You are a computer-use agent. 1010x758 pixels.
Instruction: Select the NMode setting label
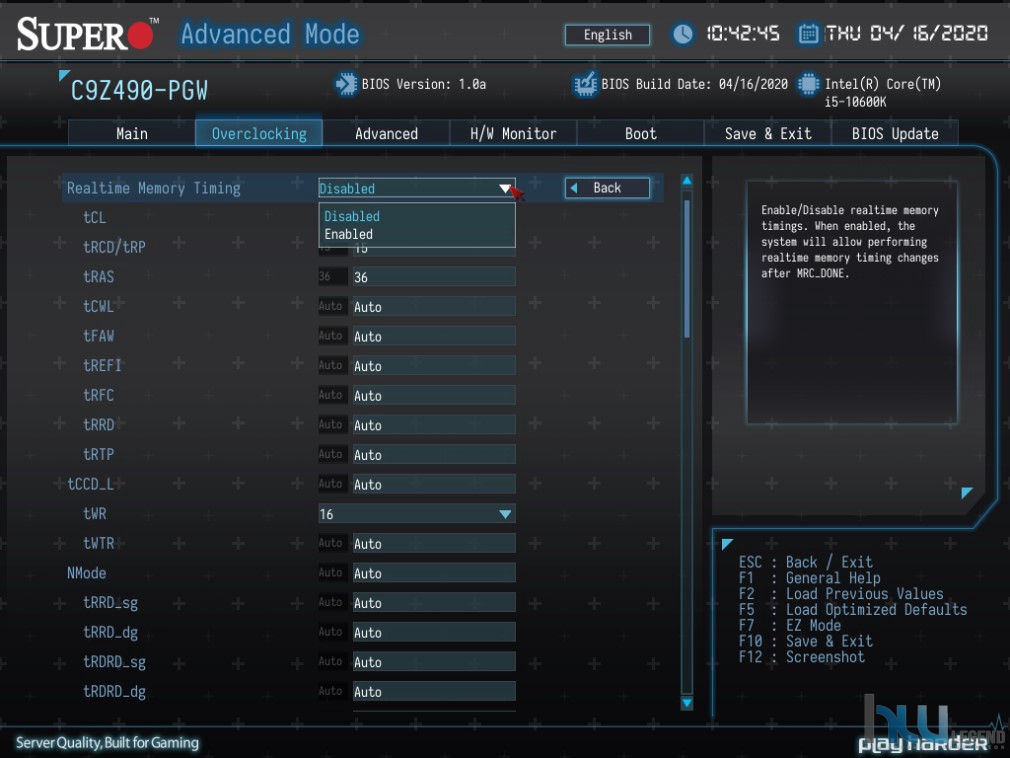click(x=86, y=573)
